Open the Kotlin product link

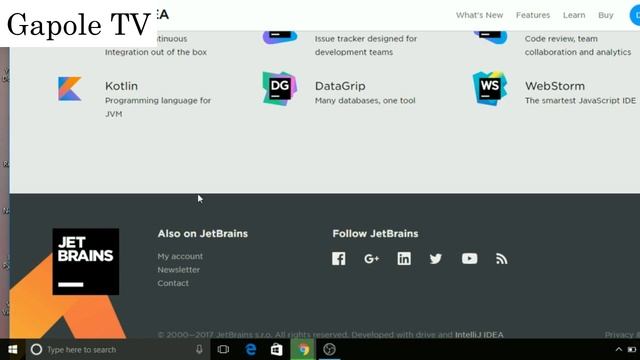[x=121, y=86]
